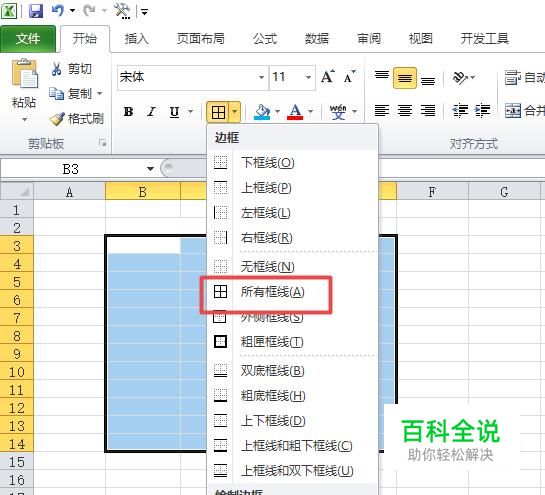Image resolution: width=545 pixels, height=495 pixels.
Task: Select 双底框线(B) double bottom border
Action: point(292,371)
